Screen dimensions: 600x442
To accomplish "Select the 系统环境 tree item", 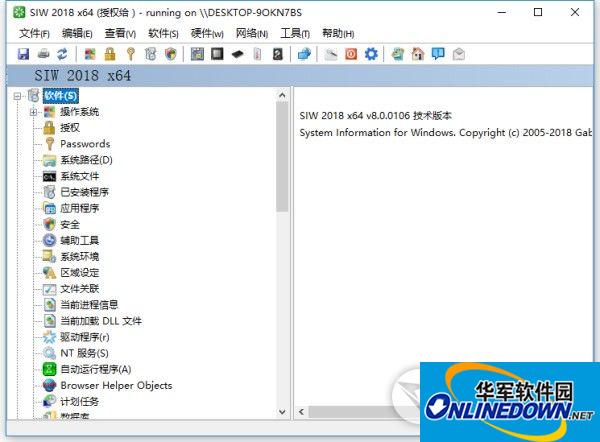I will tap(80, 256).
